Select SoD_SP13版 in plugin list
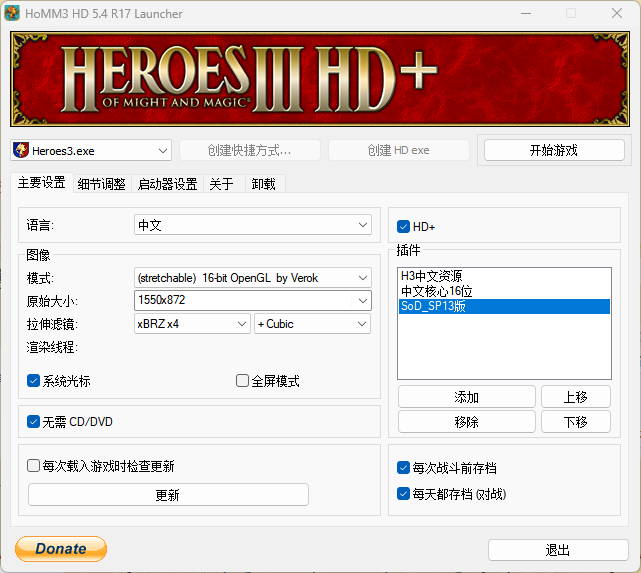The image size is (641, 573). click(x=504, y=306)
